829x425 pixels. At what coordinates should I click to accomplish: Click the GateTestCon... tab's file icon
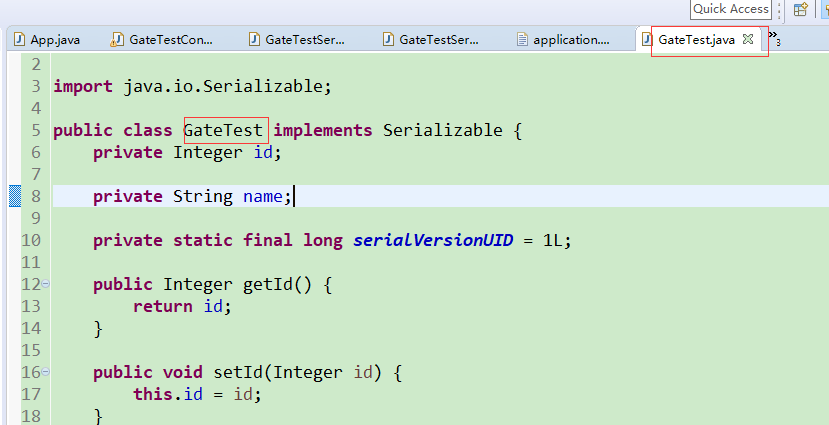point(118,40)
